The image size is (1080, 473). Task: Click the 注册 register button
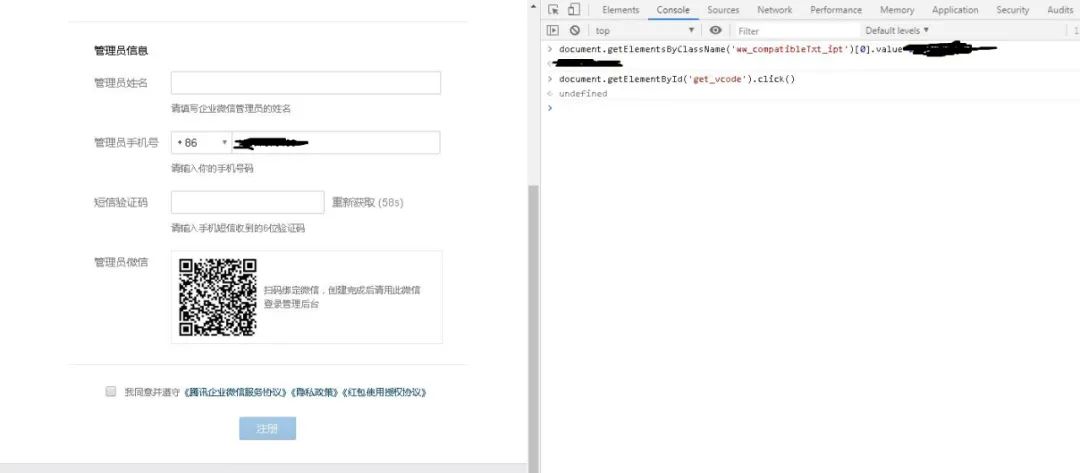click(267, 428)
